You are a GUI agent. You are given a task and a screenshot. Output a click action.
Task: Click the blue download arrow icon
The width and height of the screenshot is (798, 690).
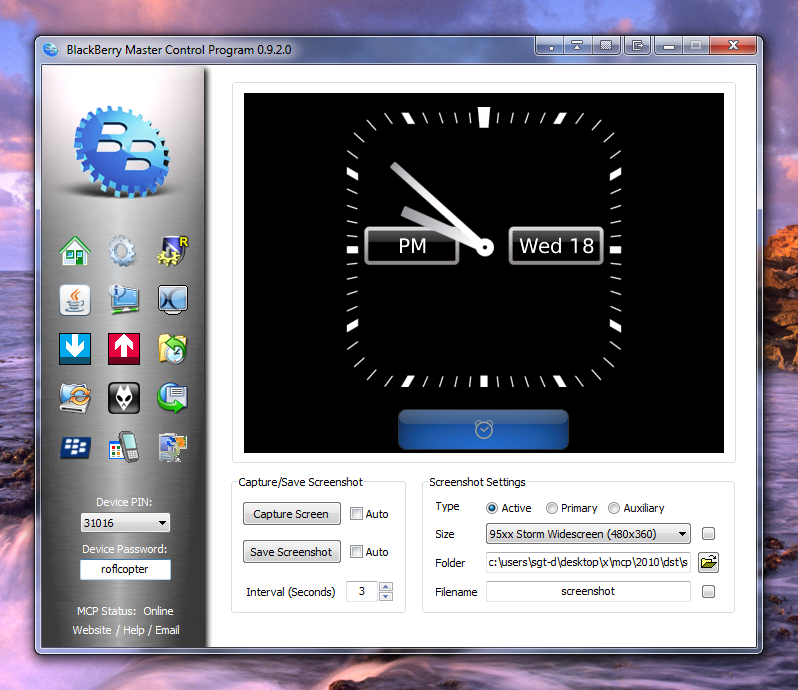point(75,348)
